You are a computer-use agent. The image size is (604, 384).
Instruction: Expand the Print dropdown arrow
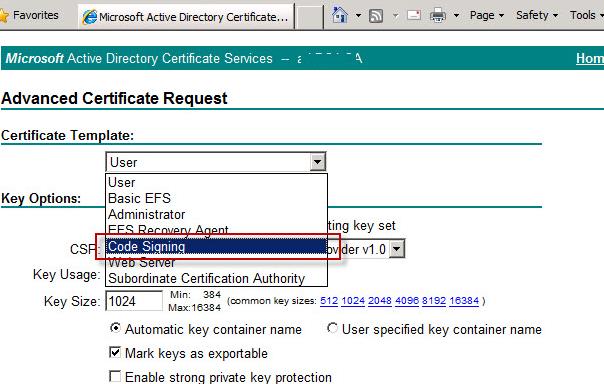point(456,16)
